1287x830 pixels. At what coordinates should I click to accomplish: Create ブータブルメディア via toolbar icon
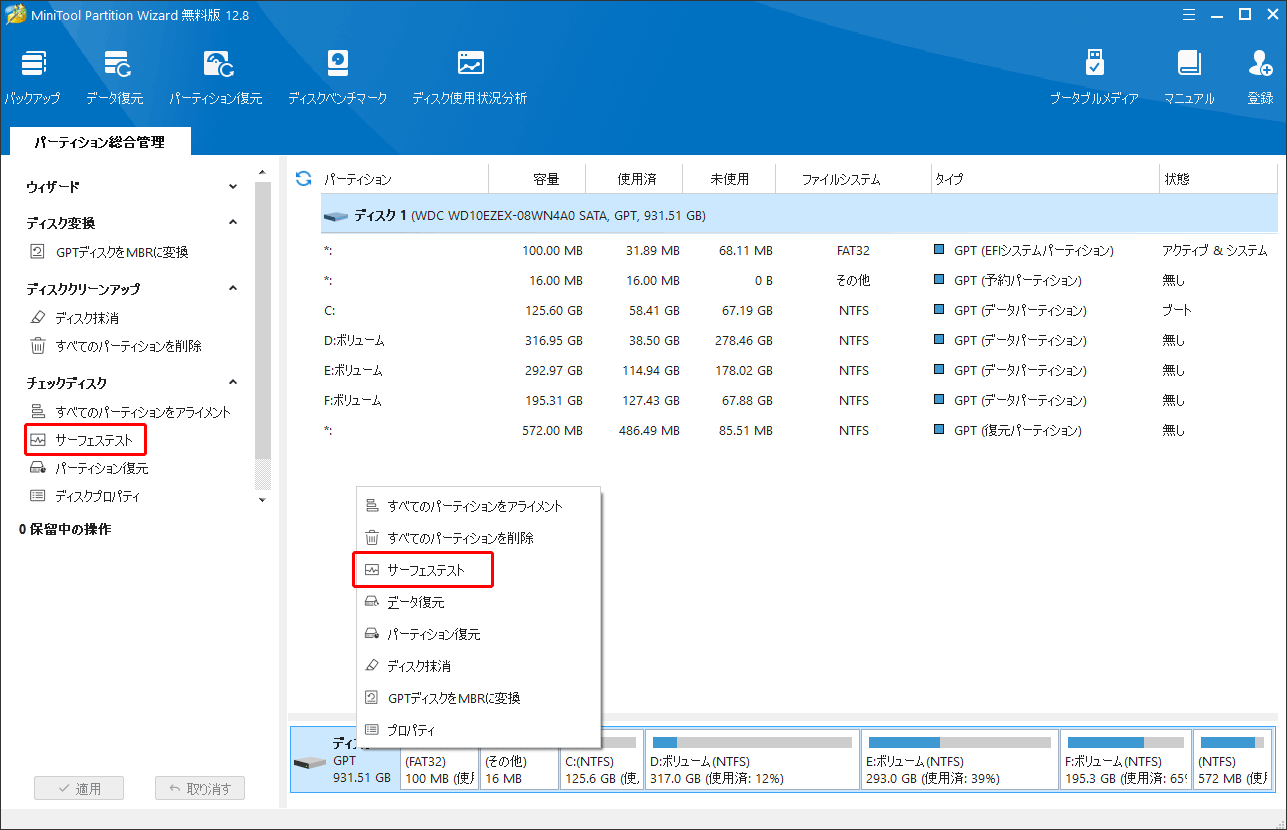click(x=1094, y=77)
